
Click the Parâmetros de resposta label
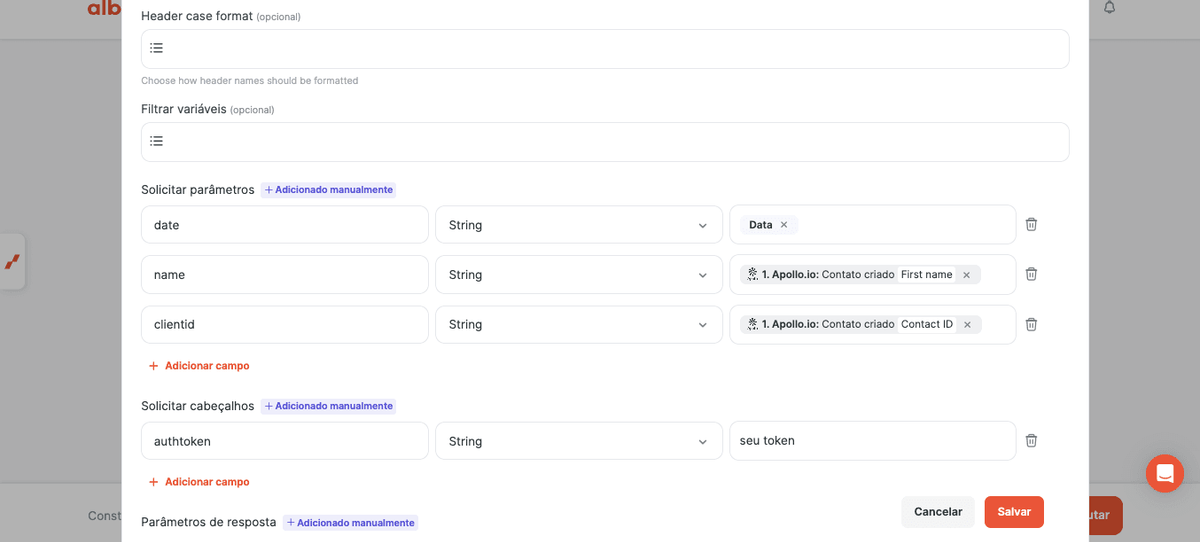tap(209, 522)
